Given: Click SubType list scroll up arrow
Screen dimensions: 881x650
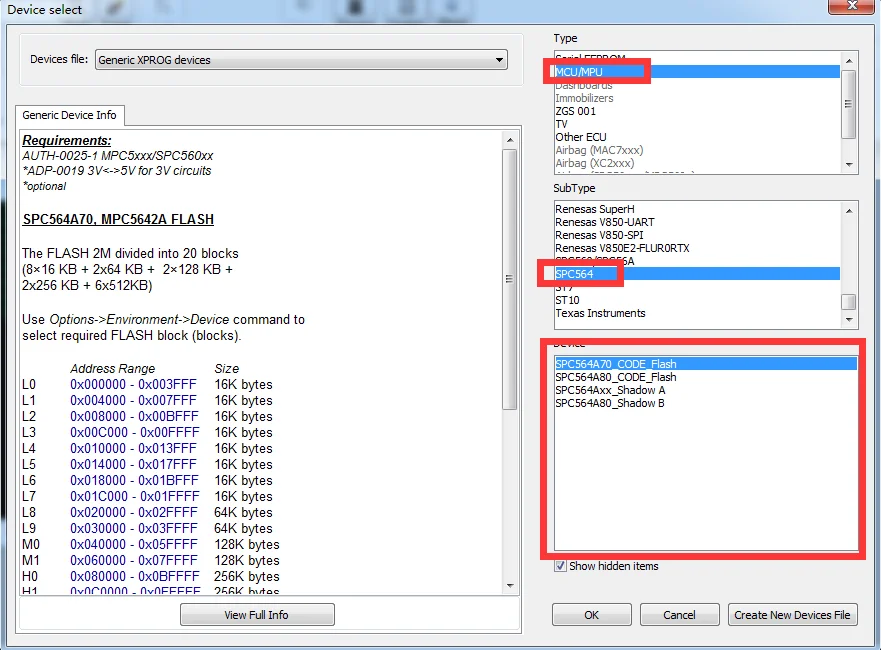Looking at the screenshot, I should point(849,211).
